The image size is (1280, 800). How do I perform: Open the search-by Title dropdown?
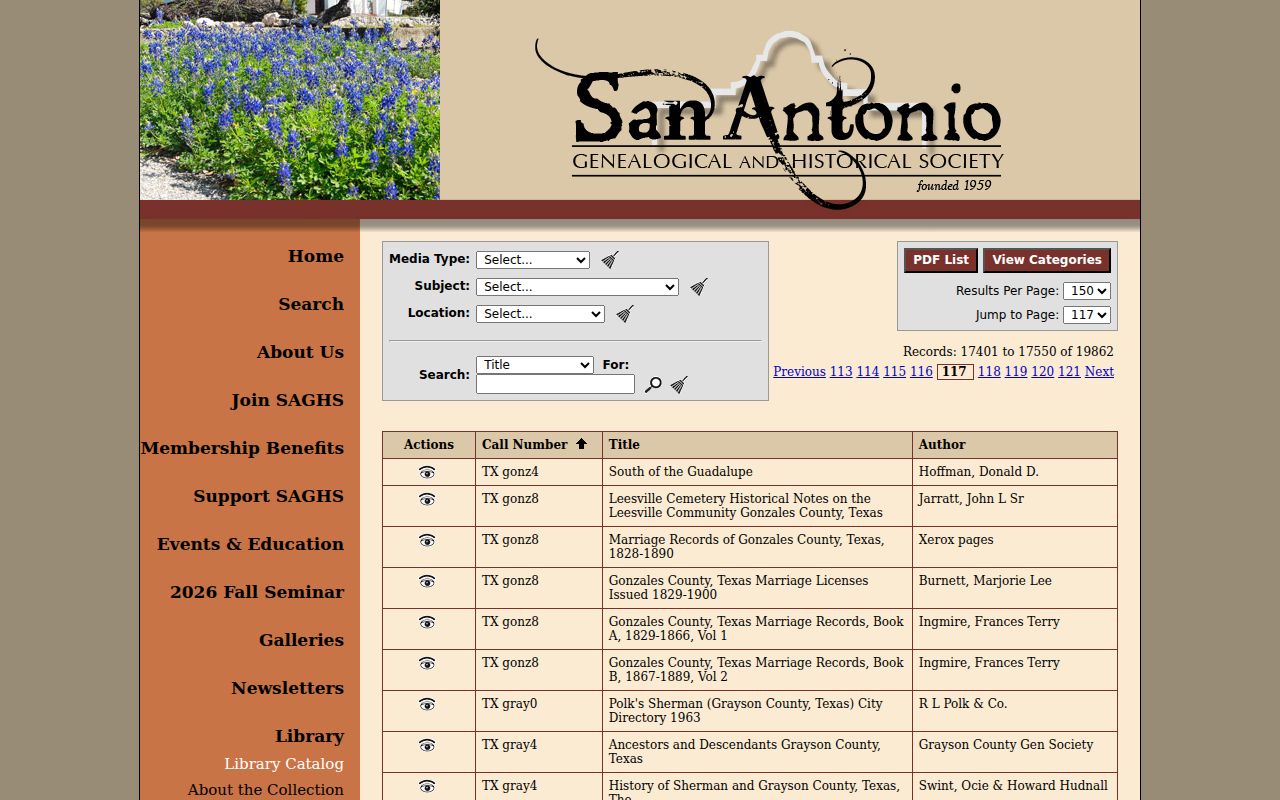(535, 365)
